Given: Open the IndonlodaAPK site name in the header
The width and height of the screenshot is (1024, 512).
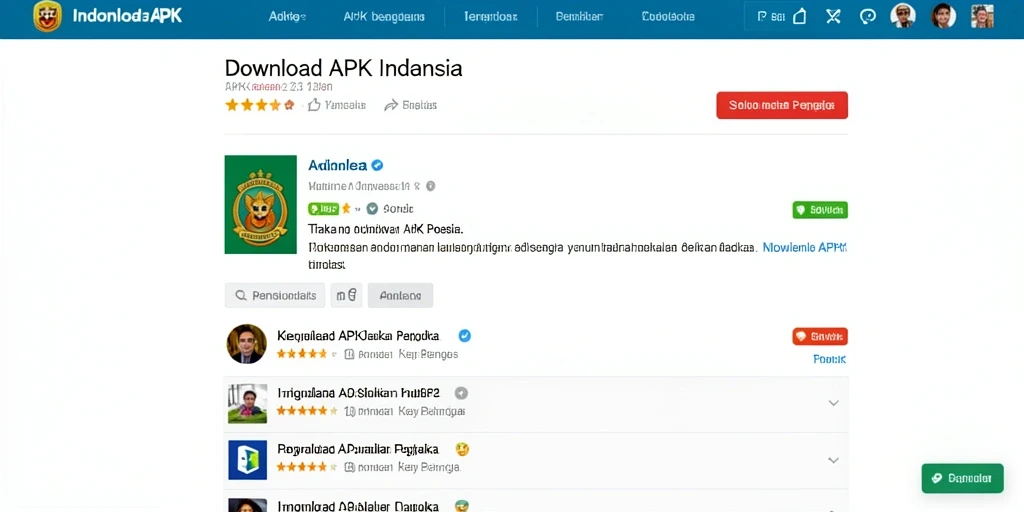Looking at the screenshot, I should point(127,16).
